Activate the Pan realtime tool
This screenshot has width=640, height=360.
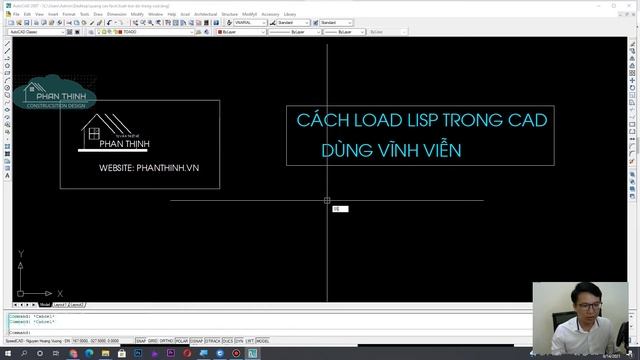pyautogui.click(x=135, y=23)
